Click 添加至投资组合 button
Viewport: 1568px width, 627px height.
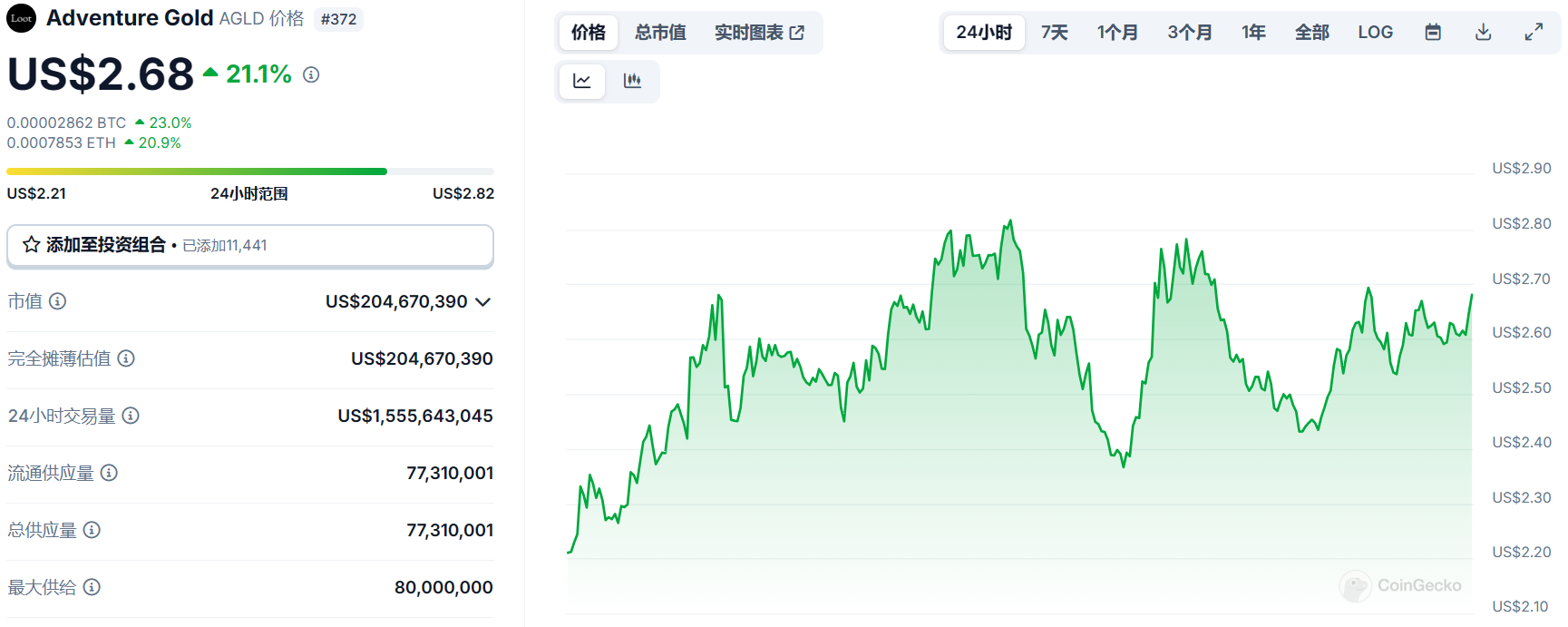point(250,246)
